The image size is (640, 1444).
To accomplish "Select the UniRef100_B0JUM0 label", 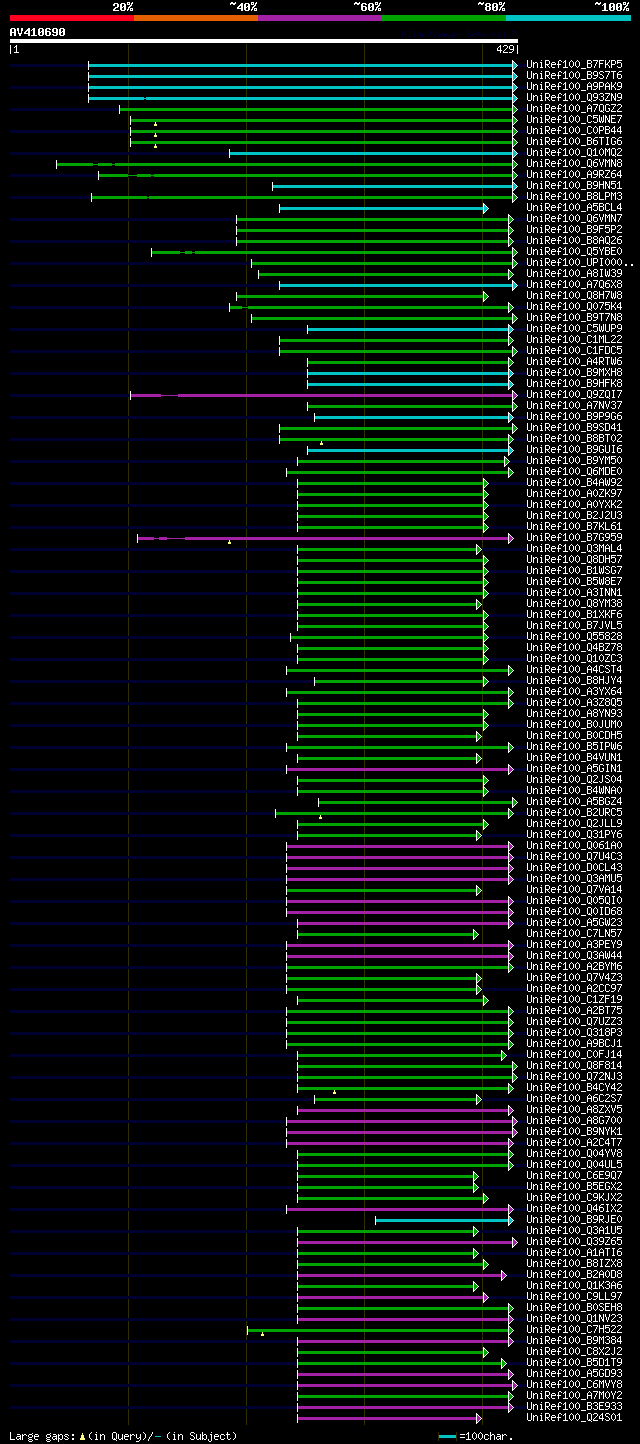I will click(574, 725).
